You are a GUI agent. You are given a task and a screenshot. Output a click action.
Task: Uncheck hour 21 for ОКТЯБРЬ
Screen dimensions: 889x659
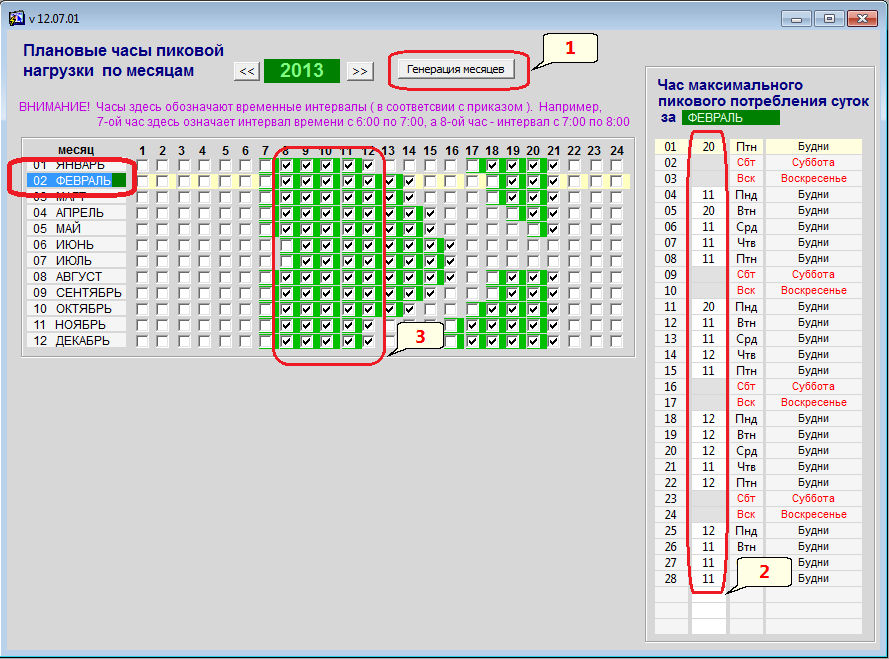pos(554,309)
